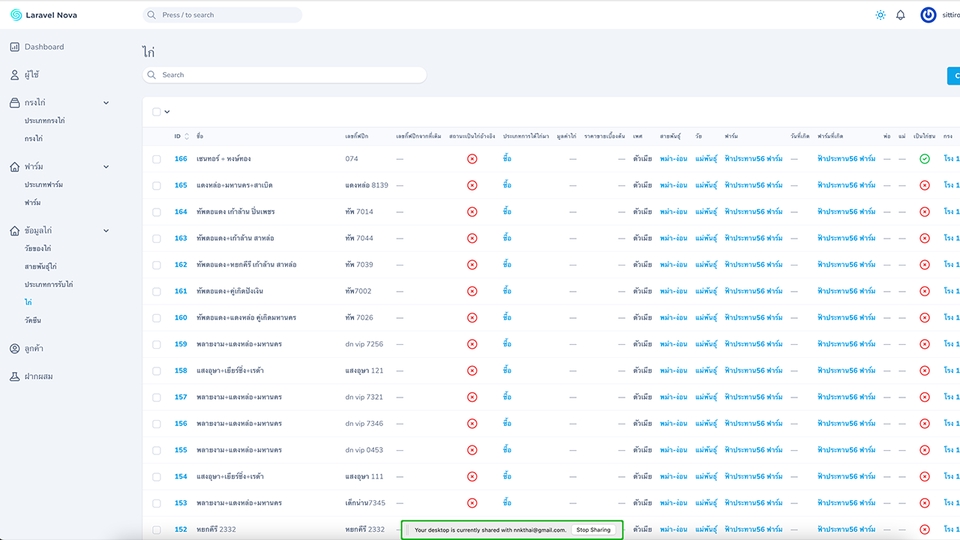Image resolution: width=960 pixels, height=540 pixels.
Task: Click the cut-off blue create button
Action: [954, 76]
